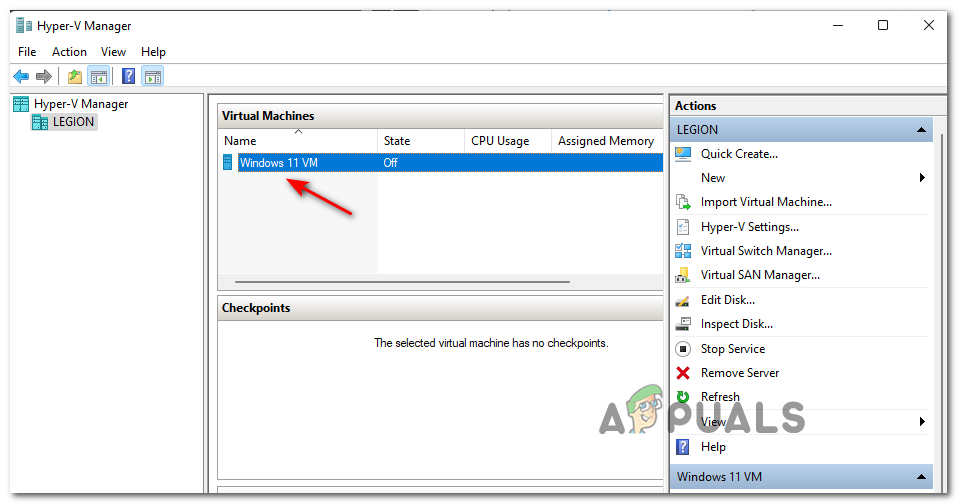Click the Virtual Machines panel heading

(x=268, y=116)
